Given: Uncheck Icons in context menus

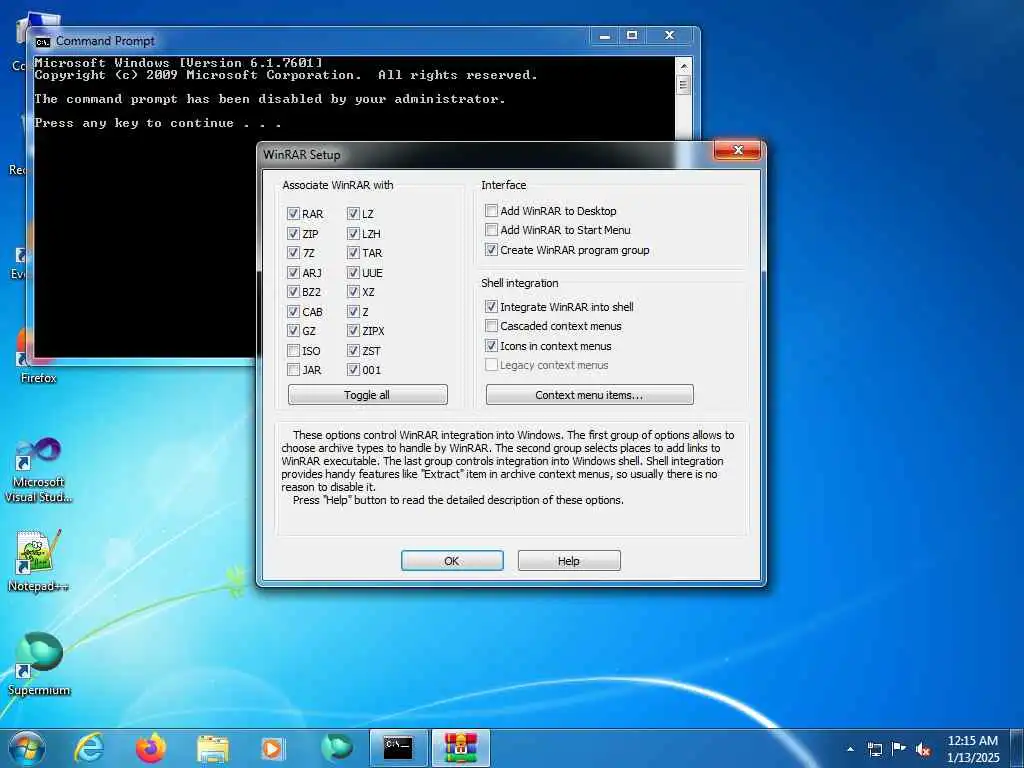Looking at the screenshot, I should point(491,345).
